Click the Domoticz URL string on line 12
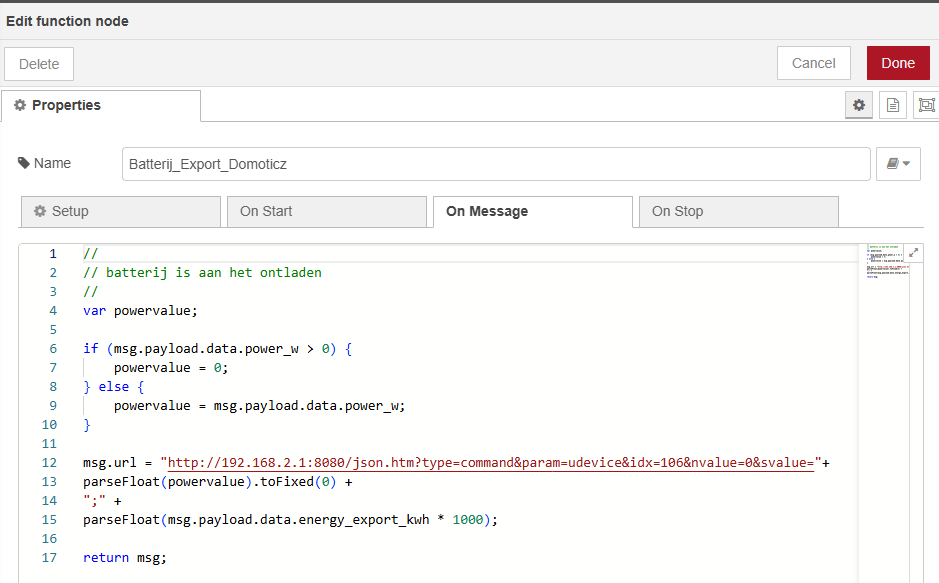939x583 pixels. (490, 463)
